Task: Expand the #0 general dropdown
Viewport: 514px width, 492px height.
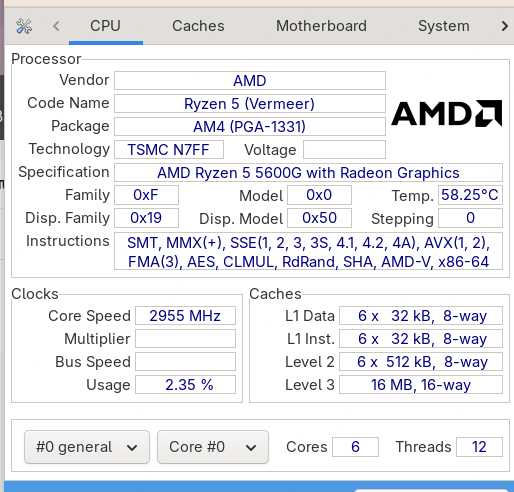Action: click(x=87, y=447)
